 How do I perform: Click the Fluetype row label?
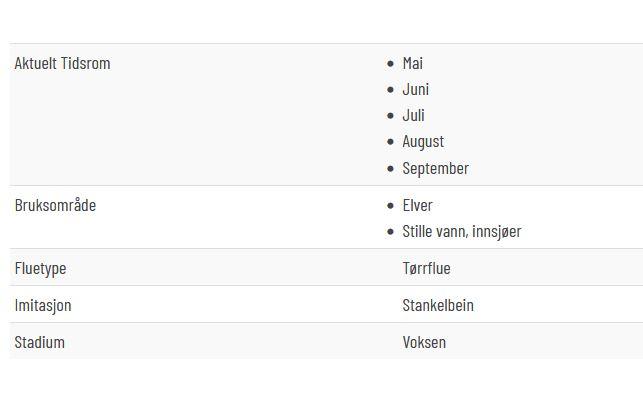40,269
